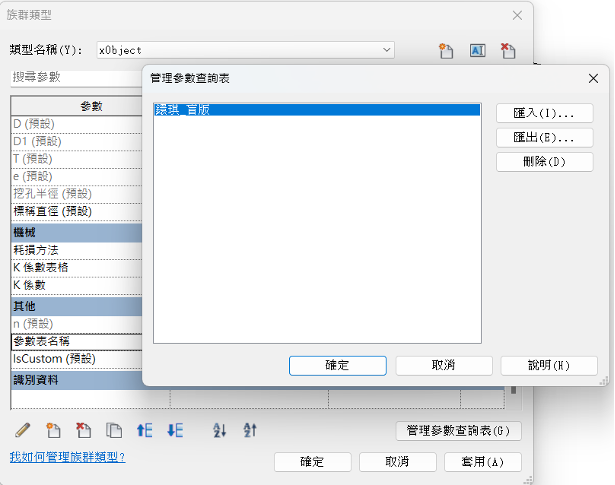Click the 匯入(I)... import button
The height and width of the screenshot is (485, 615).
click(544, 113)
